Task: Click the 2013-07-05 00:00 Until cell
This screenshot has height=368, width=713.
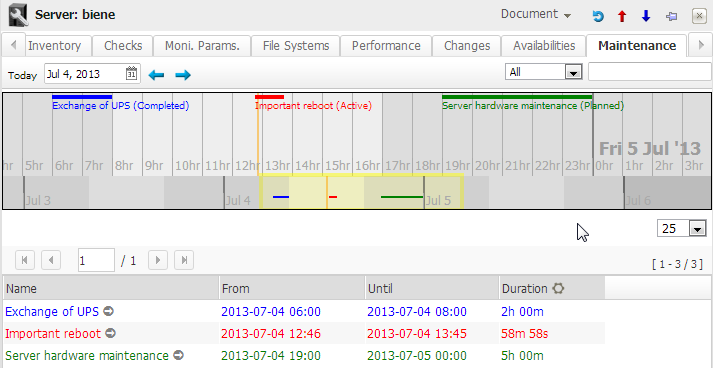Action: pyautogui.click(x=417, y=355)
